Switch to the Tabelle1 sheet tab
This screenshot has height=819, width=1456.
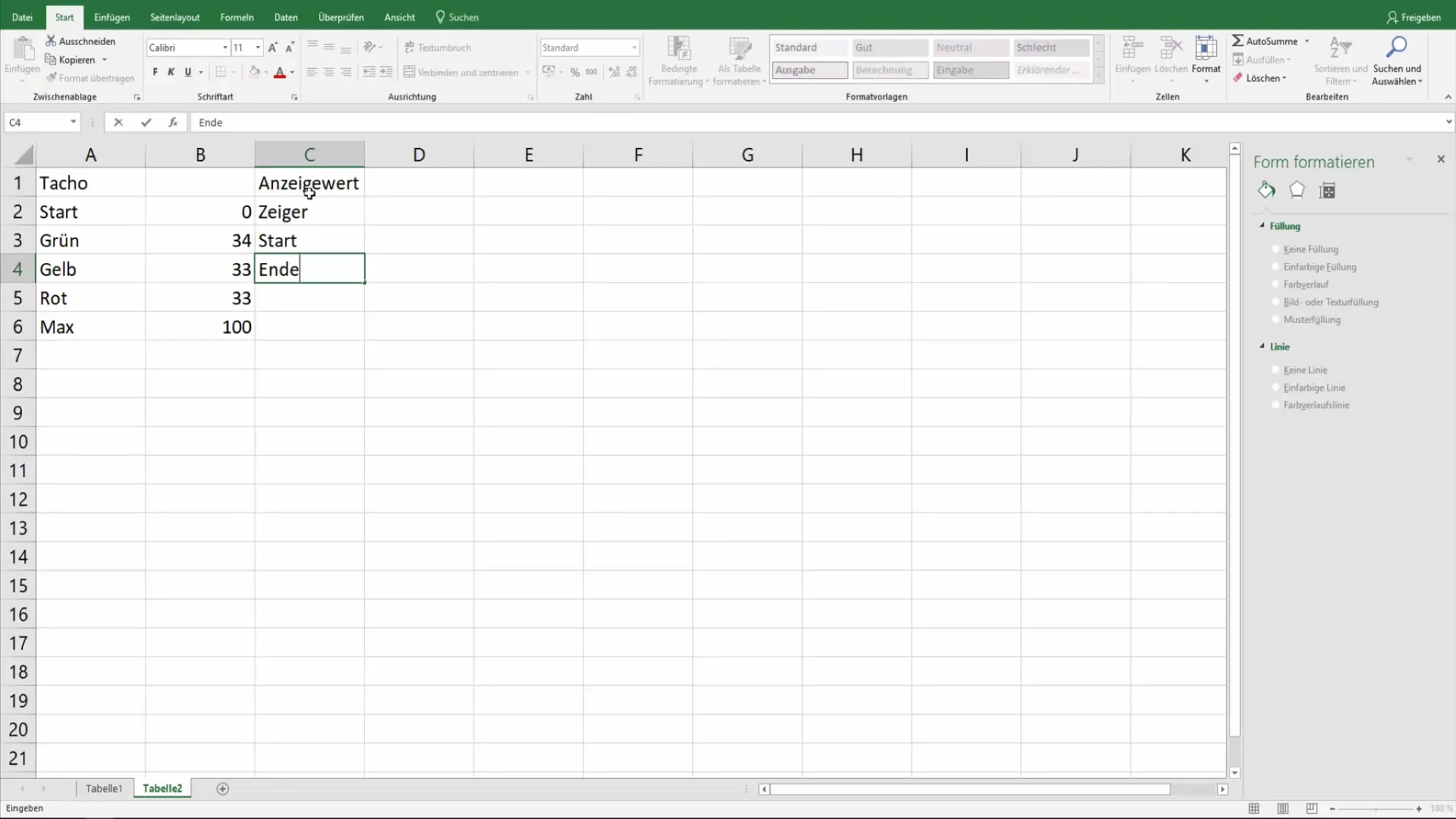(104, 789)
